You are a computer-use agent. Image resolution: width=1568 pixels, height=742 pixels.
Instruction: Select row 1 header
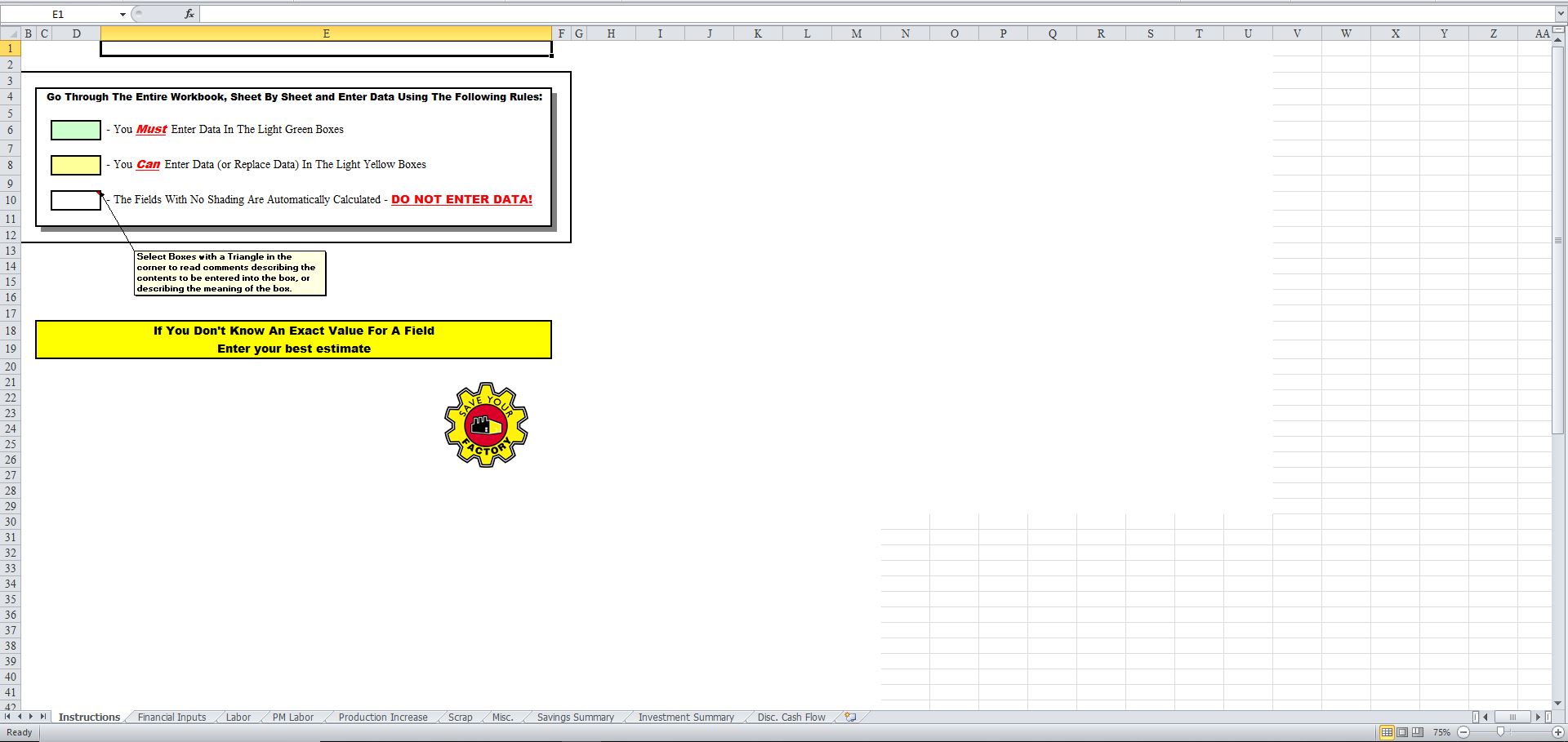10,48
